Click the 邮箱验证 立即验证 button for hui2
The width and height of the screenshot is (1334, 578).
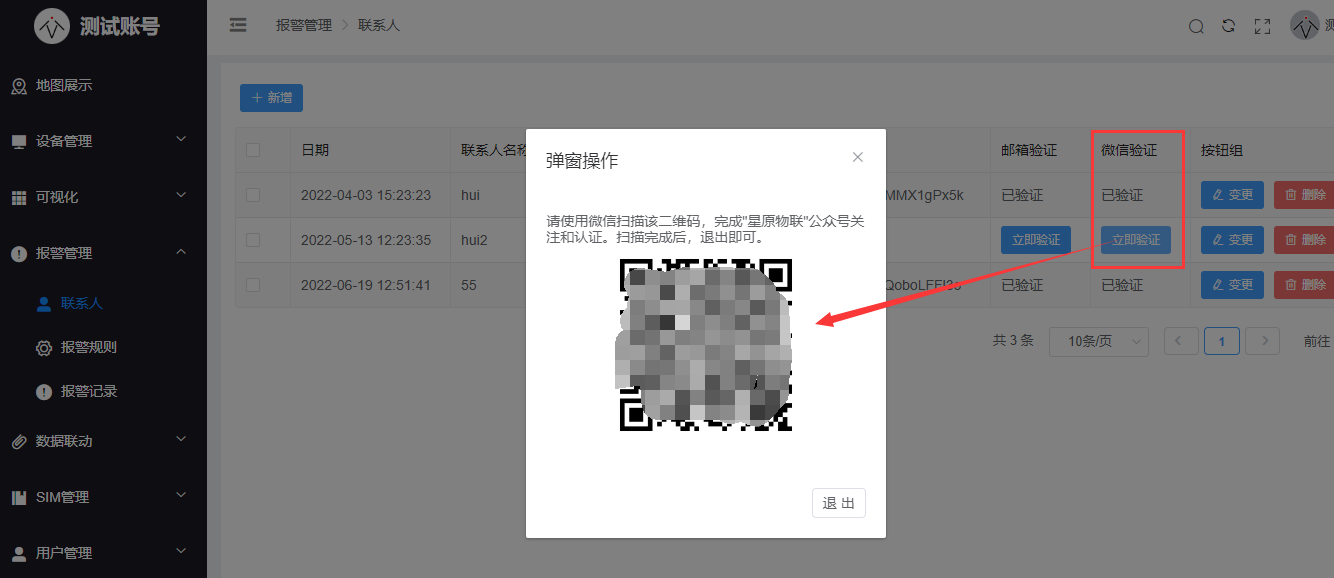click(x=1036, y=240)
